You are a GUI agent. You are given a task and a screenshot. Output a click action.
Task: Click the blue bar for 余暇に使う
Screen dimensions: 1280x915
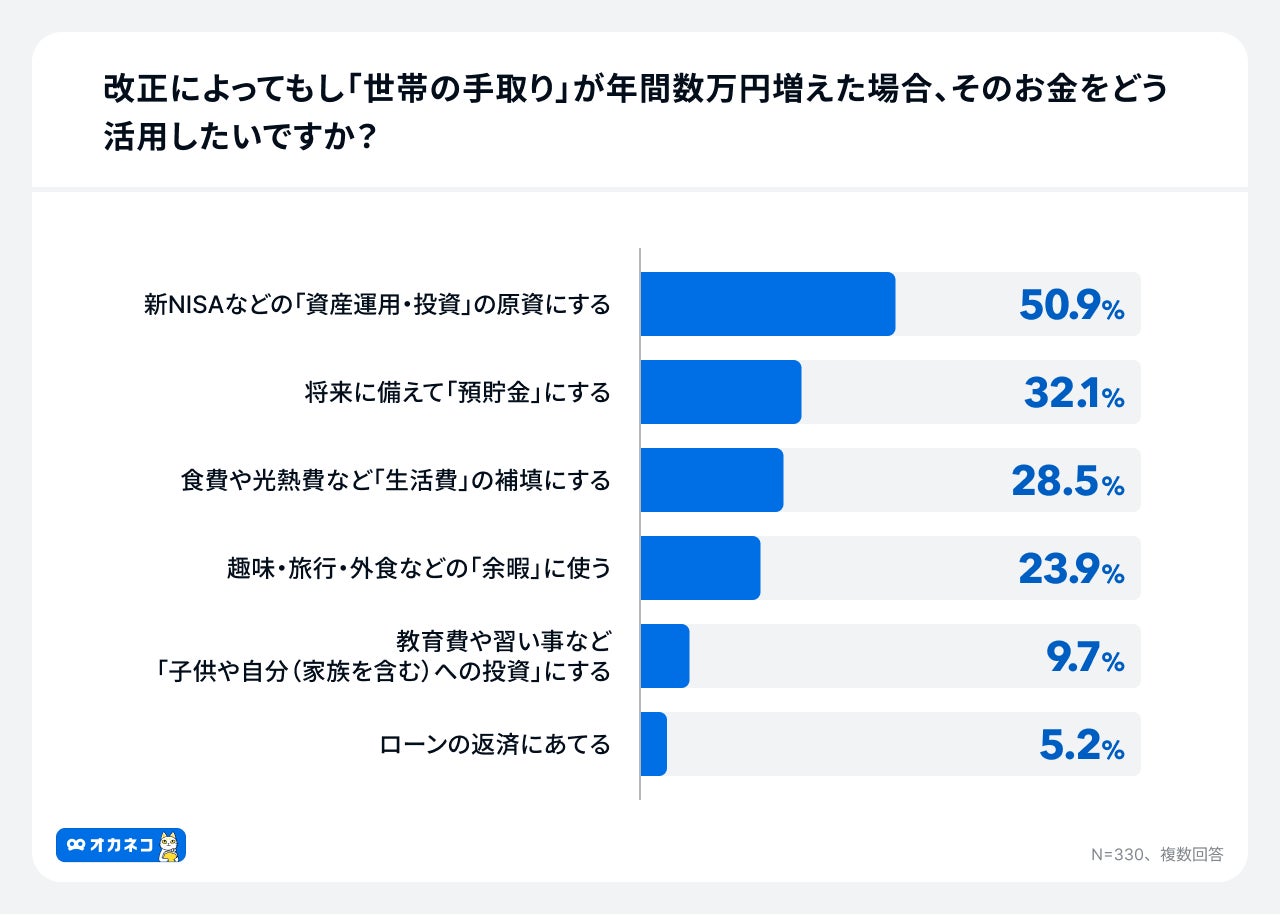[x=700, y=568]
